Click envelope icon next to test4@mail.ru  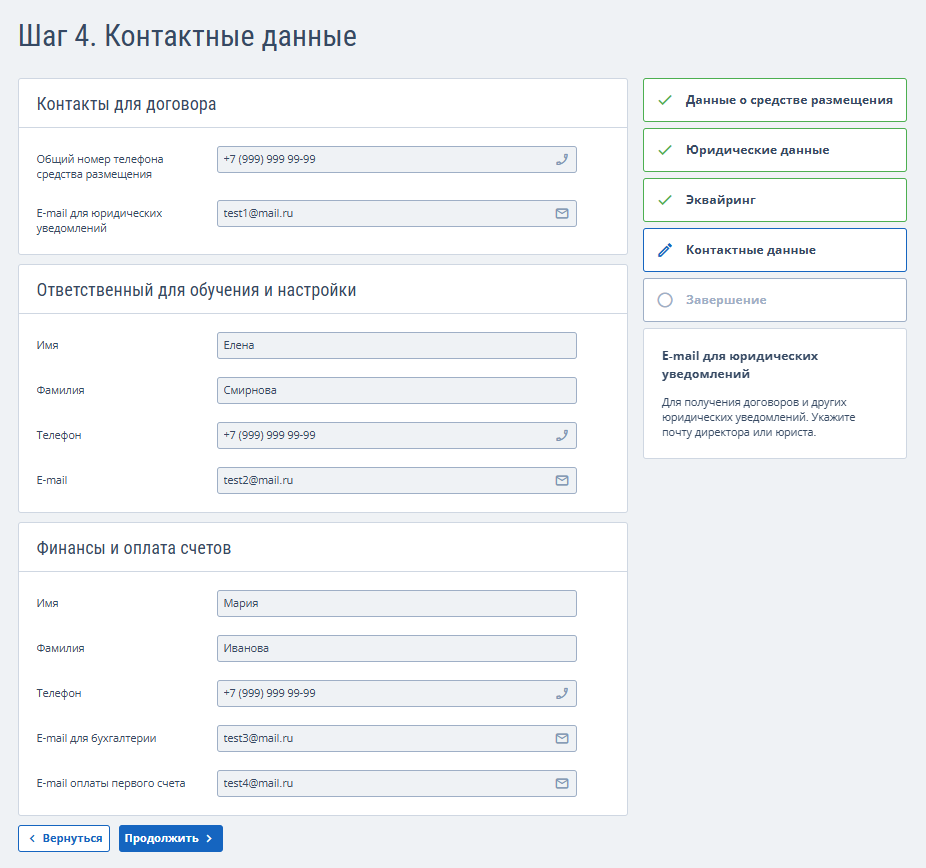(562, 783)
